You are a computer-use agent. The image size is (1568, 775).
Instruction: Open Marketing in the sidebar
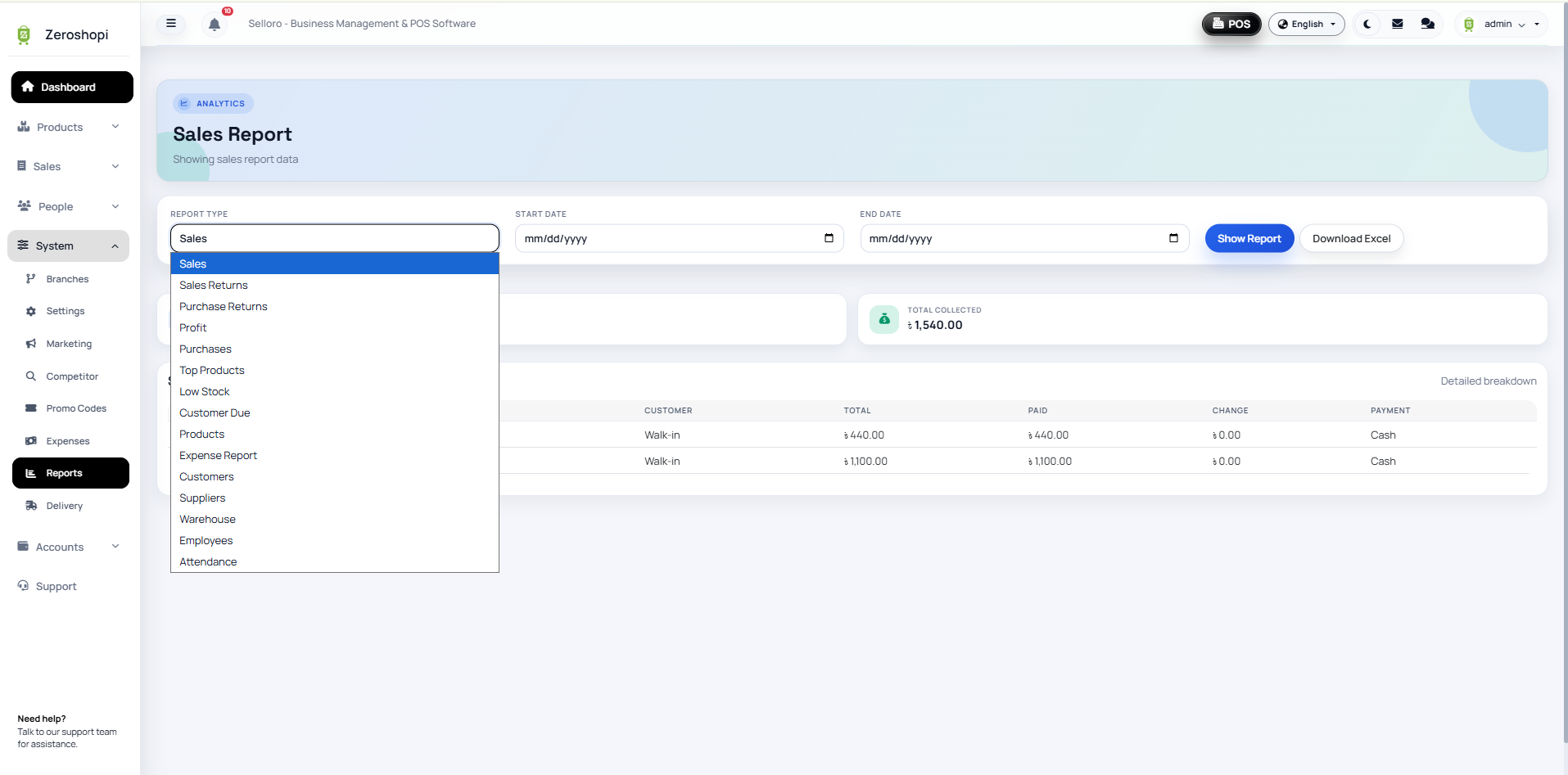tap(70, 344)
